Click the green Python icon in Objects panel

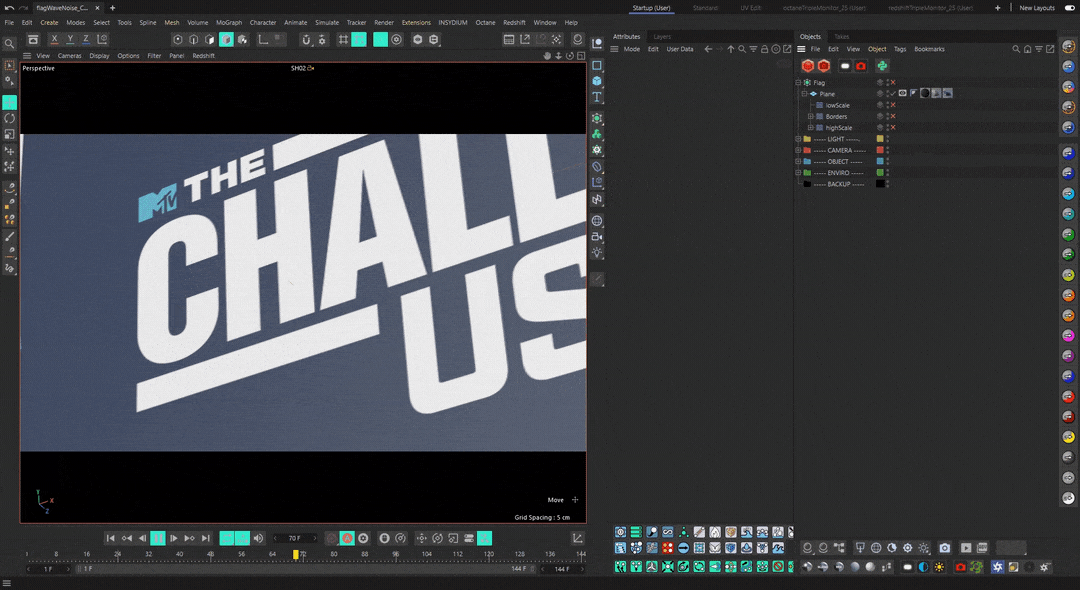(x=882, y=65)
